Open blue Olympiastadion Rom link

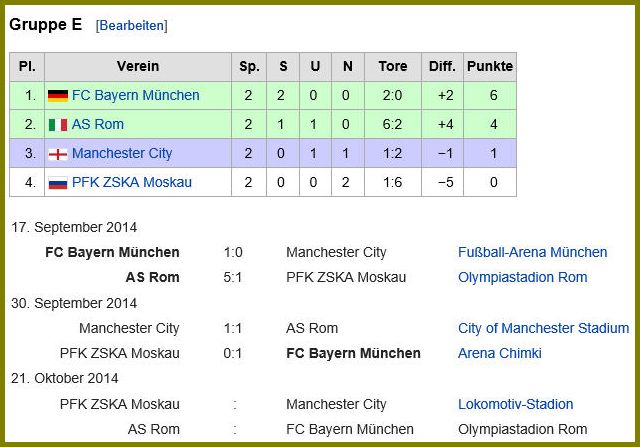point(522,278)
